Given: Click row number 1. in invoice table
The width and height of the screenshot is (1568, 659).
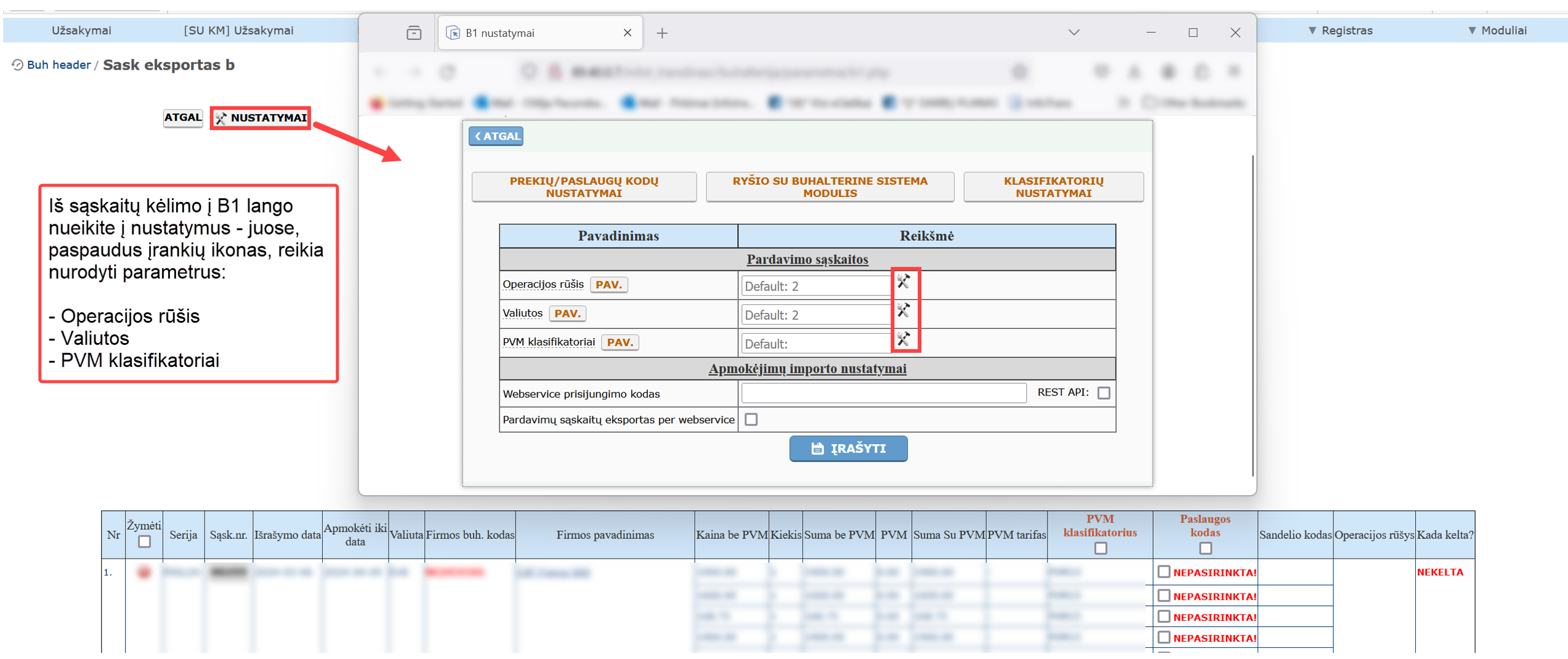Looking at the screenshot, I should click(108, 572).
